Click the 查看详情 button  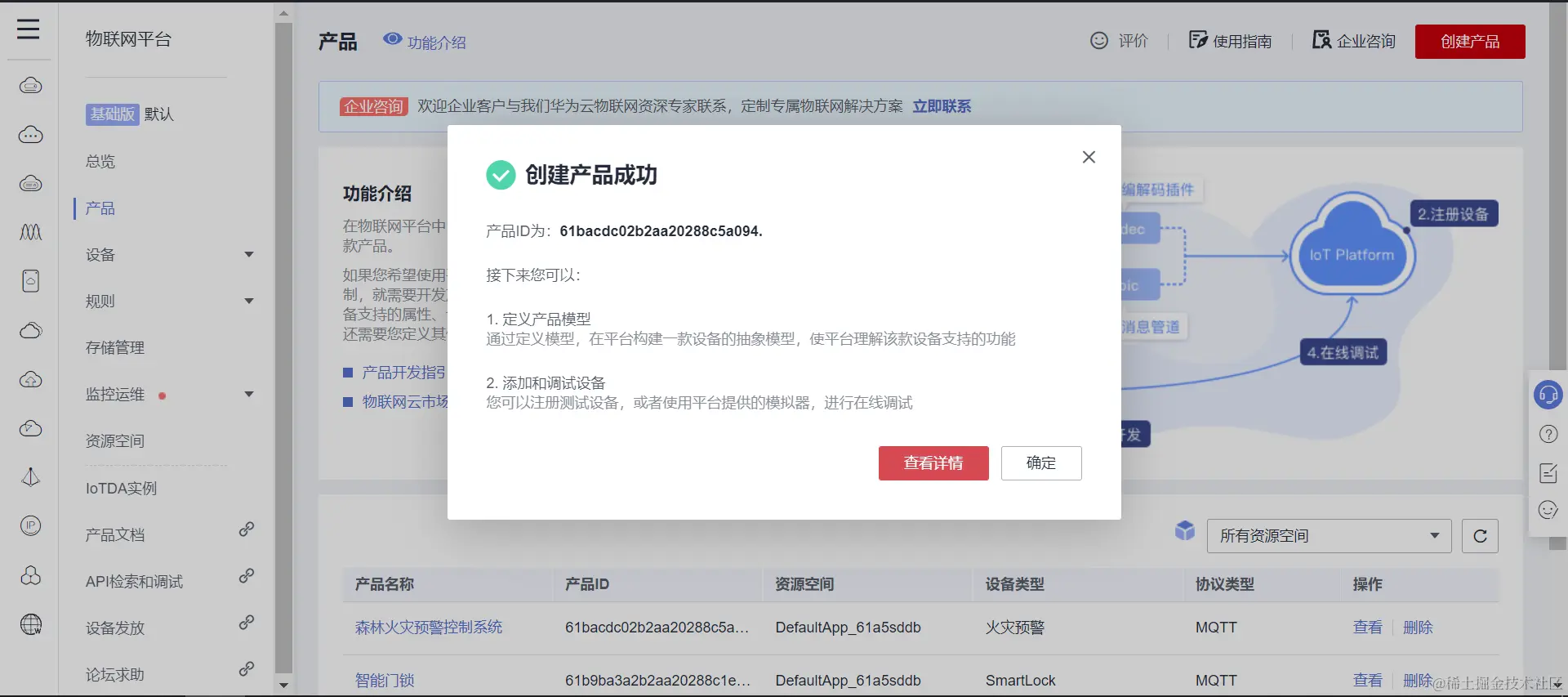933,463
